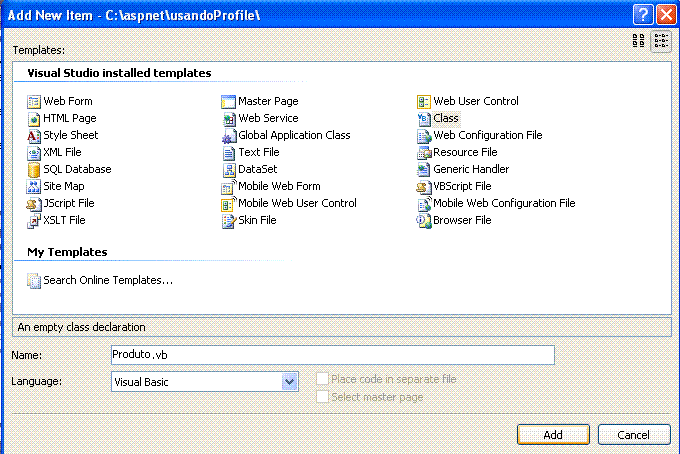Pick the DataSet template icon
Image resolution: width=680 pixels, height=454 pixels.
[x=229, y=170]
